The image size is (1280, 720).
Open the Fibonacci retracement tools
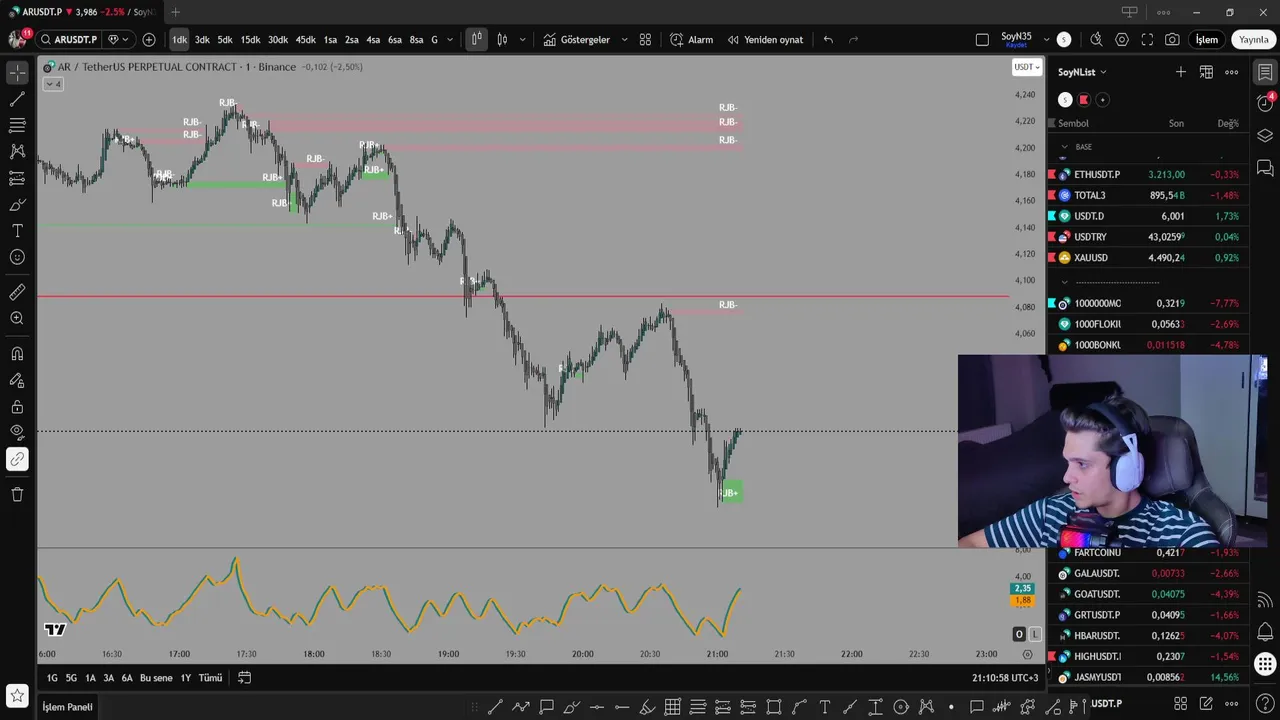17,126
